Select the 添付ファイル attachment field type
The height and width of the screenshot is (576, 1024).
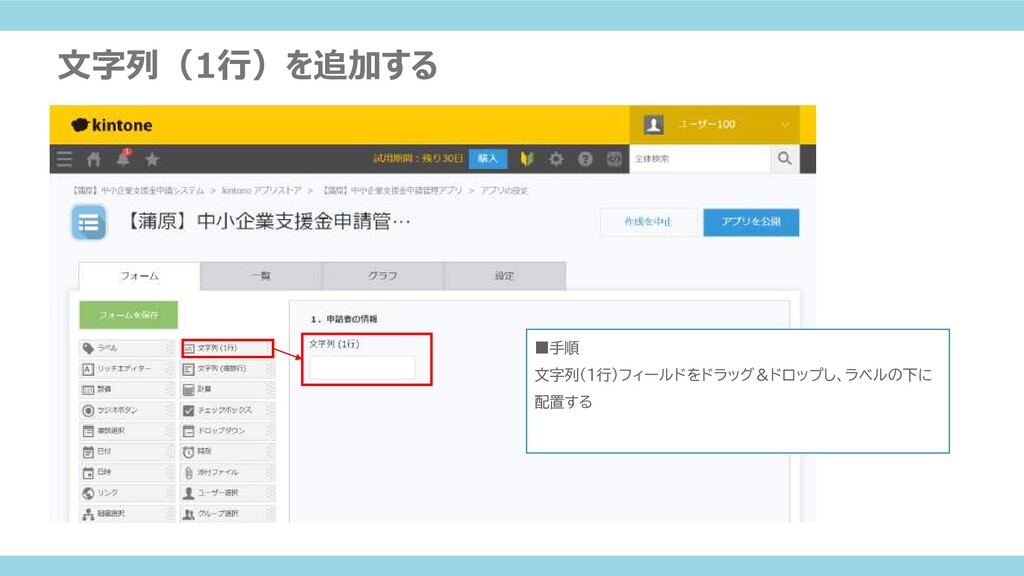pos(227,472)
